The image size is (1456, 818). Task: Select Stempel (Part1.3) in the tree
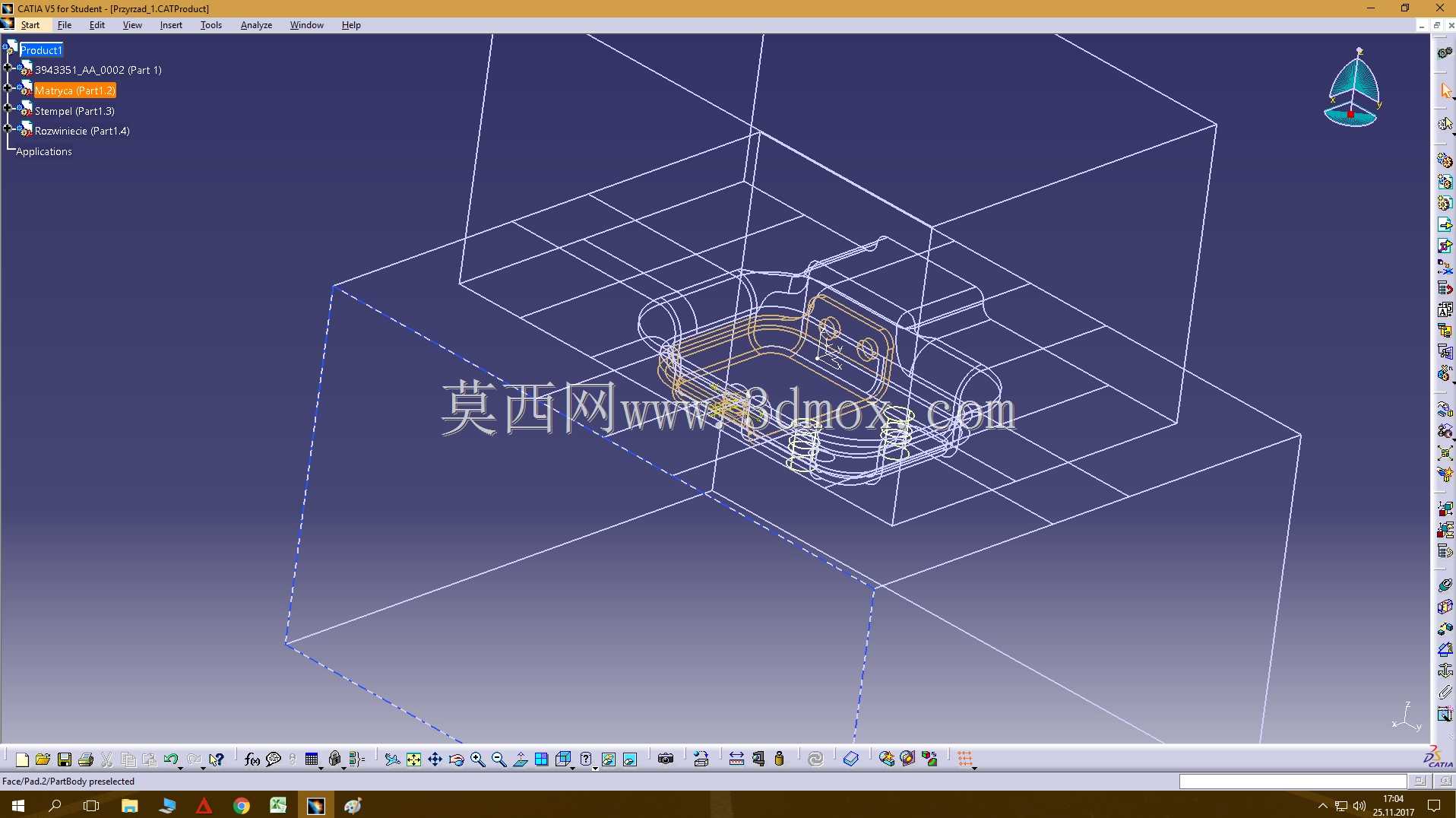pyautogui.click(x=74, y=111)
